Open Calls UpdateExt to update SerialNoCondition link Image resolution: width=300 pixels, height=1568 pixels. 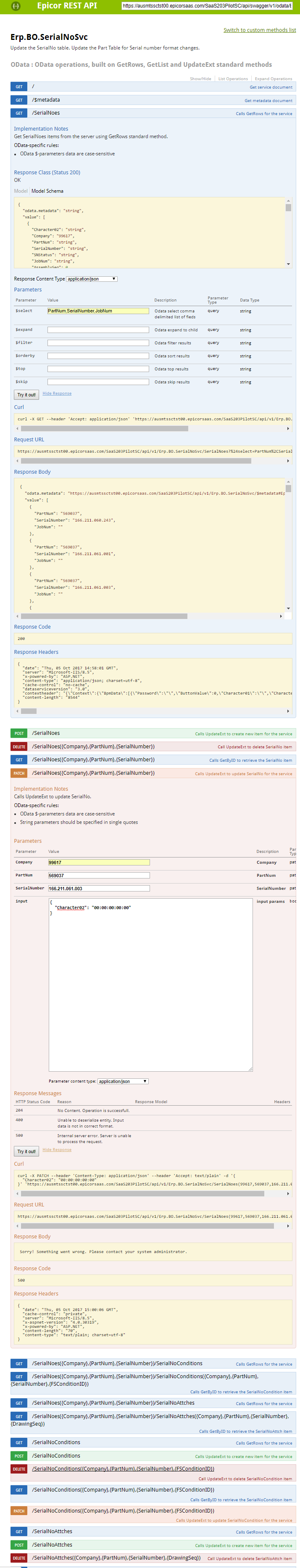tap(234, 1521)
